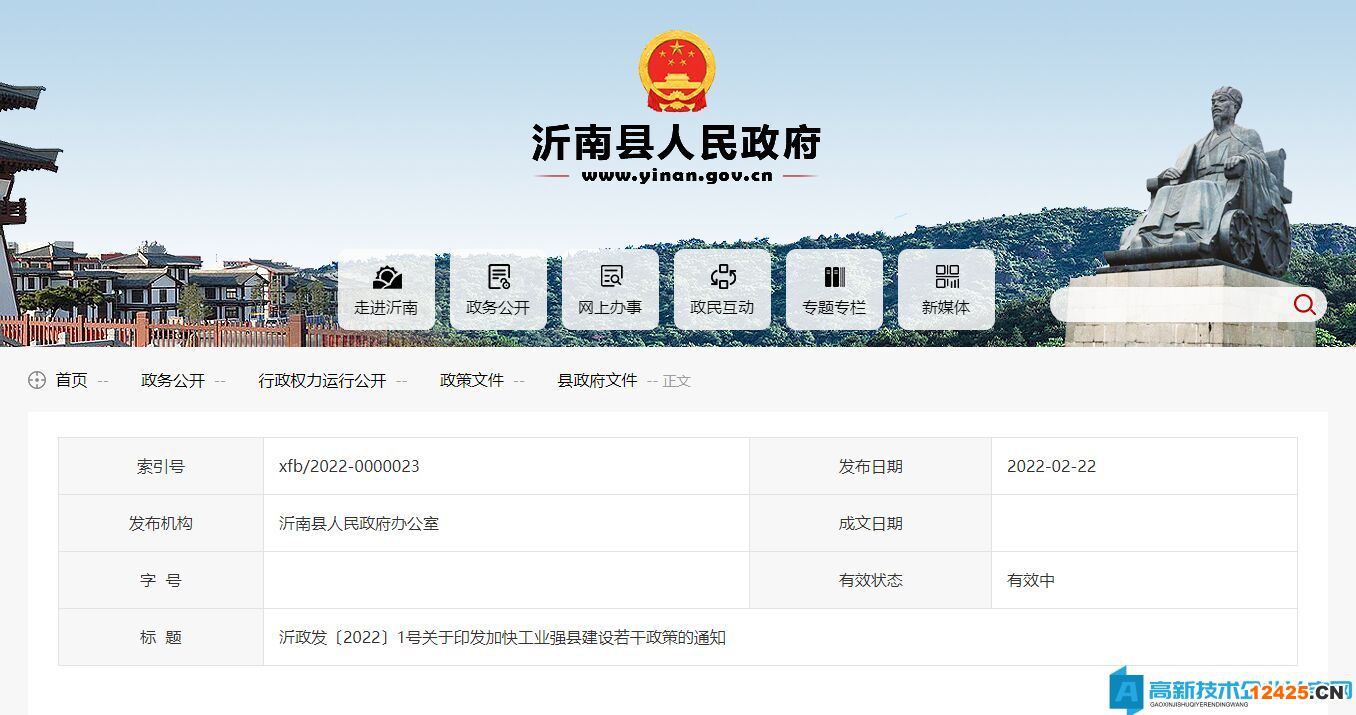Open 行政权力运行公开 breadcrumb link
Viewport: 1356px width, 715px height.
coord(322,380)
